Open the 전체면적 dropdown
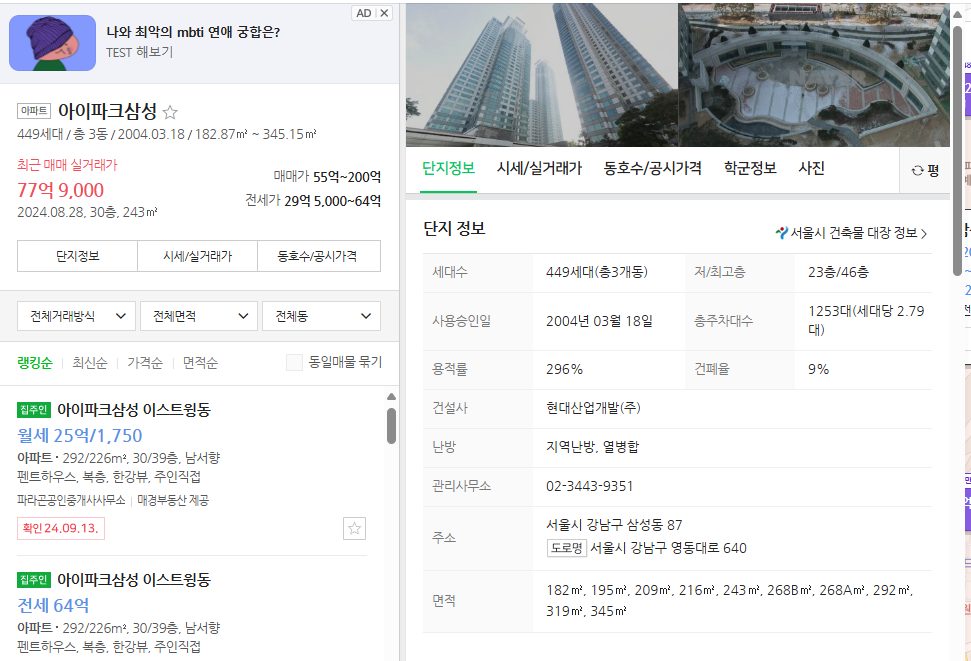The width and height of the screenshot is (971, 661). click(199, 316)
